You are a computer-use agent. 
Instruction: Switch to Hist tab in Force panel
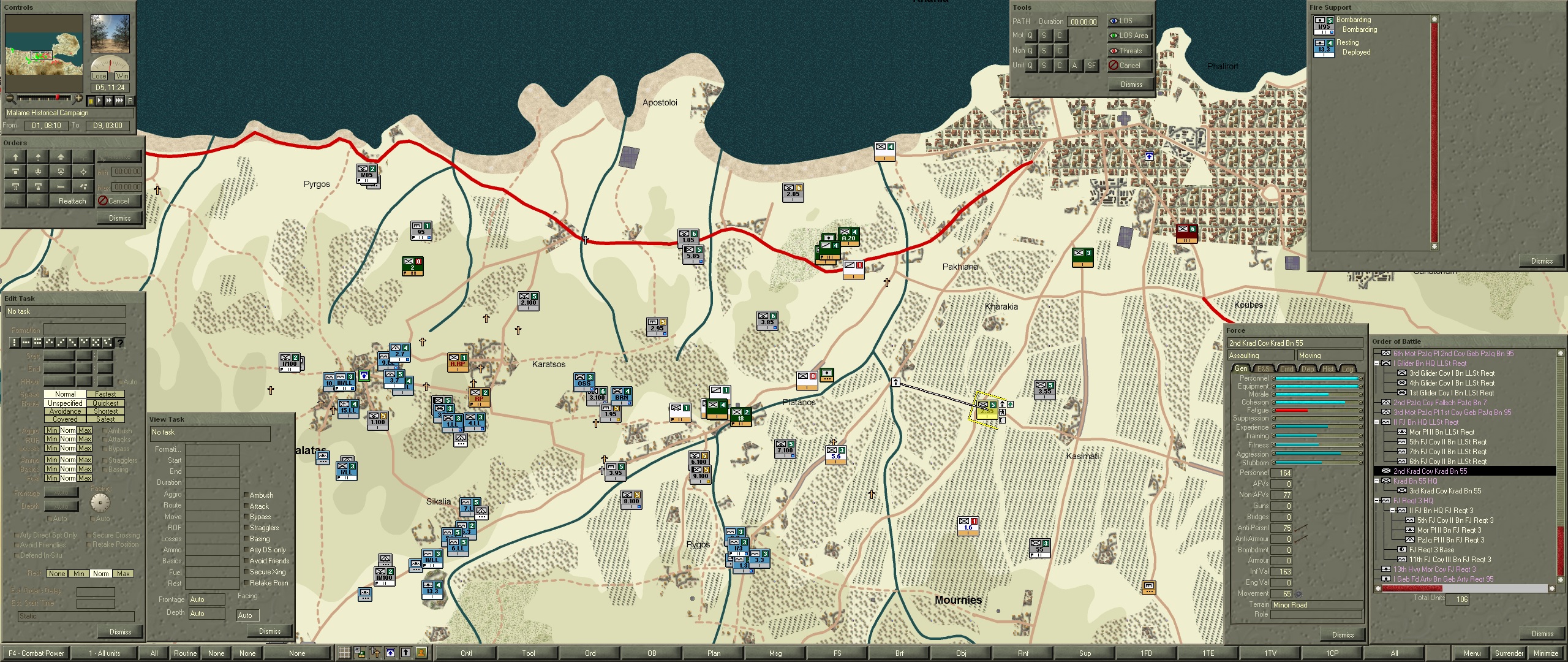(1328, 368)
